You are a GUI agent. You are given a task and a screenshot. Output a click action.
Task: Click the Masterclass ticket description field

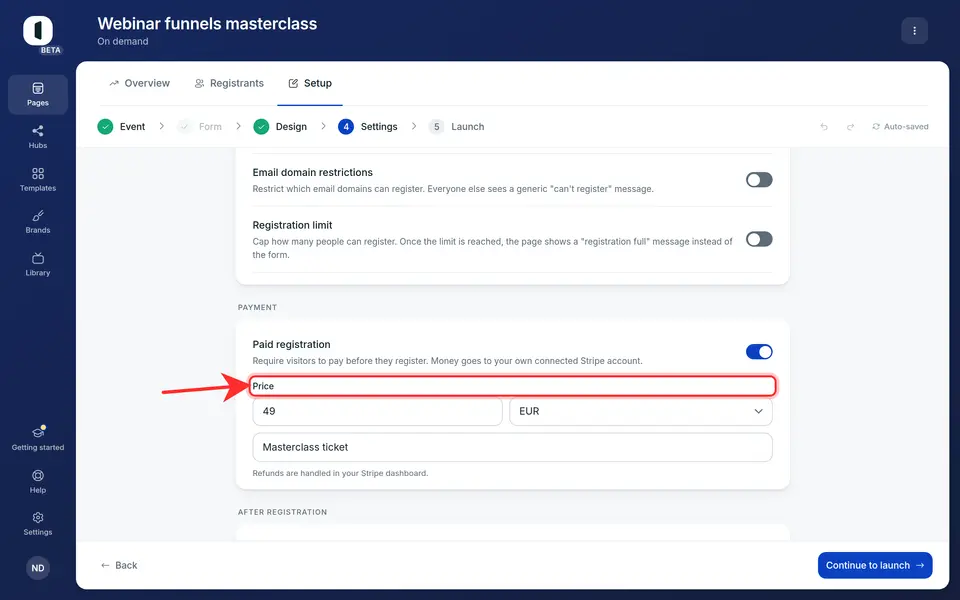(512, 448)
